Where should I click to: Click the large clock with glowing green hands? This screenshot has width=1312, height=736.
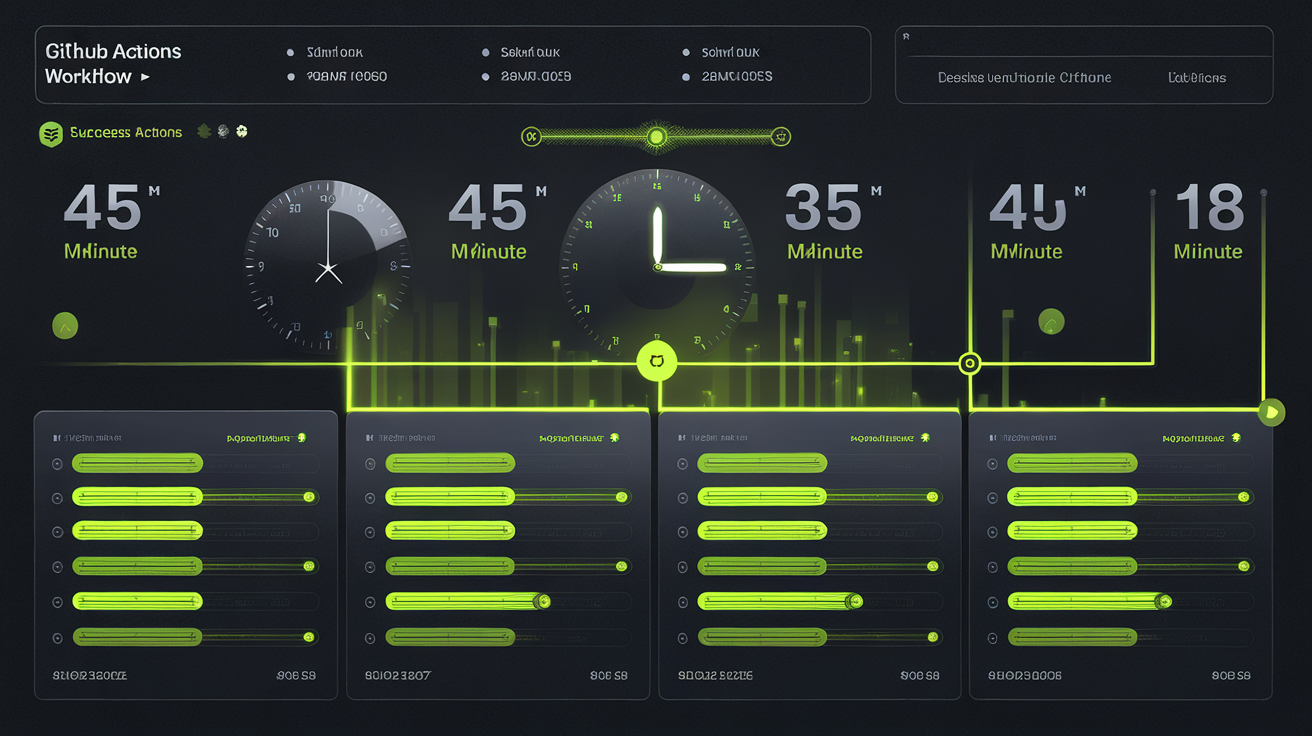pyautogui.click(x=656, y=266)
